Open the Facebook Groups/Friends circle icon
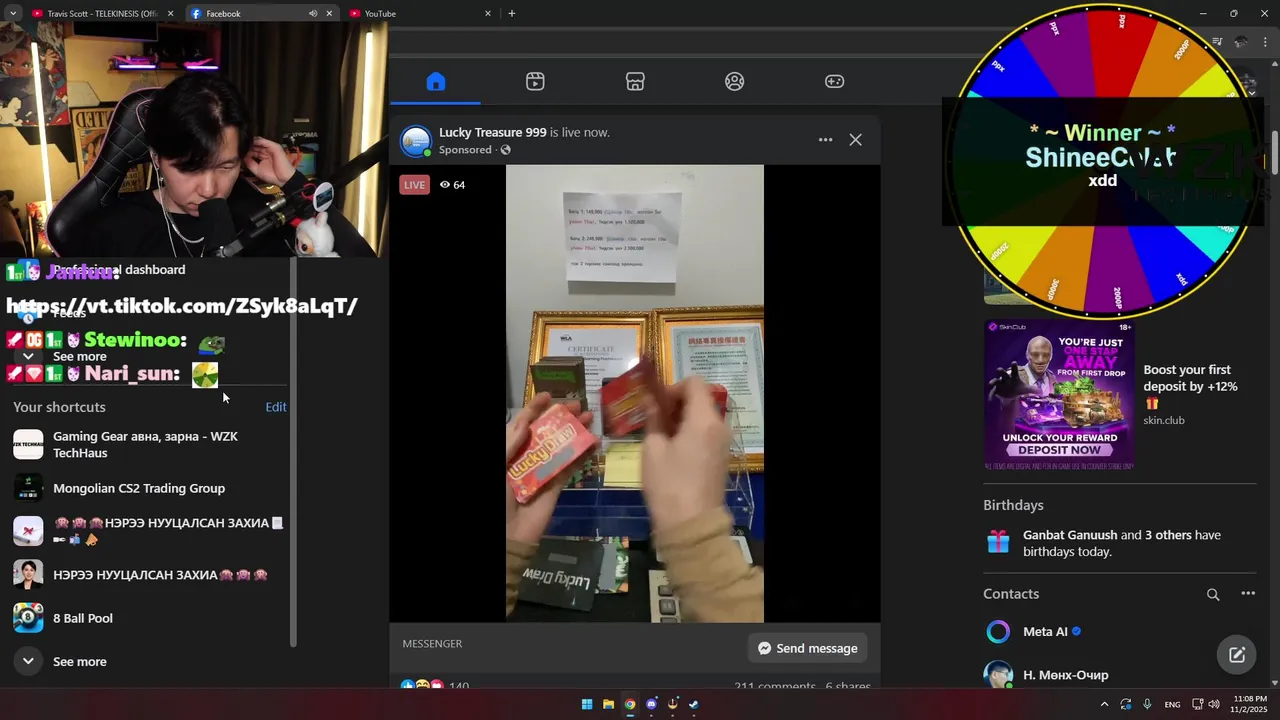The width and height of the screenshot is (1280, 720). point(735,82)
